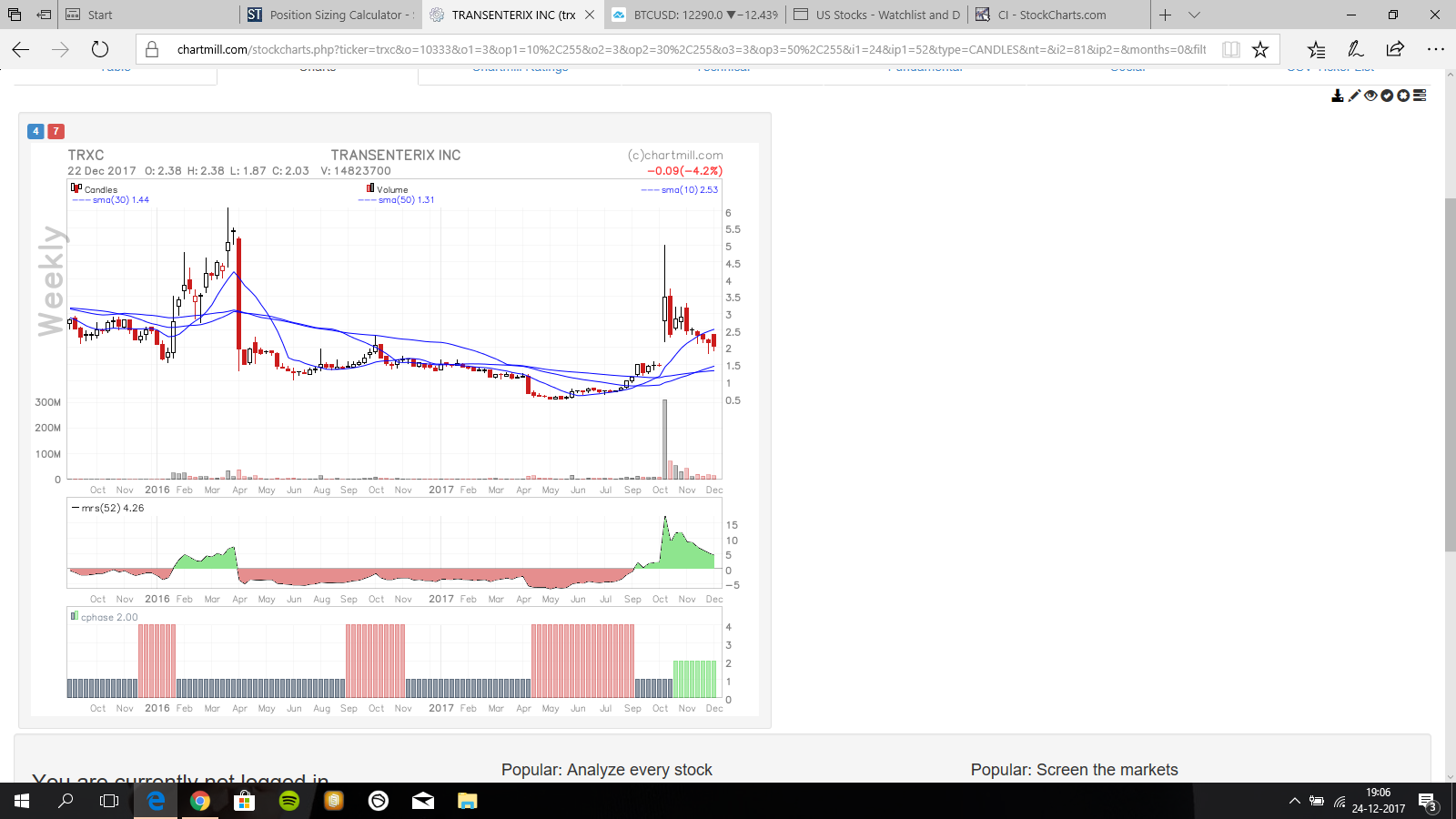Toggle the eye visibility icon above chart

[x=1370, y=96]
